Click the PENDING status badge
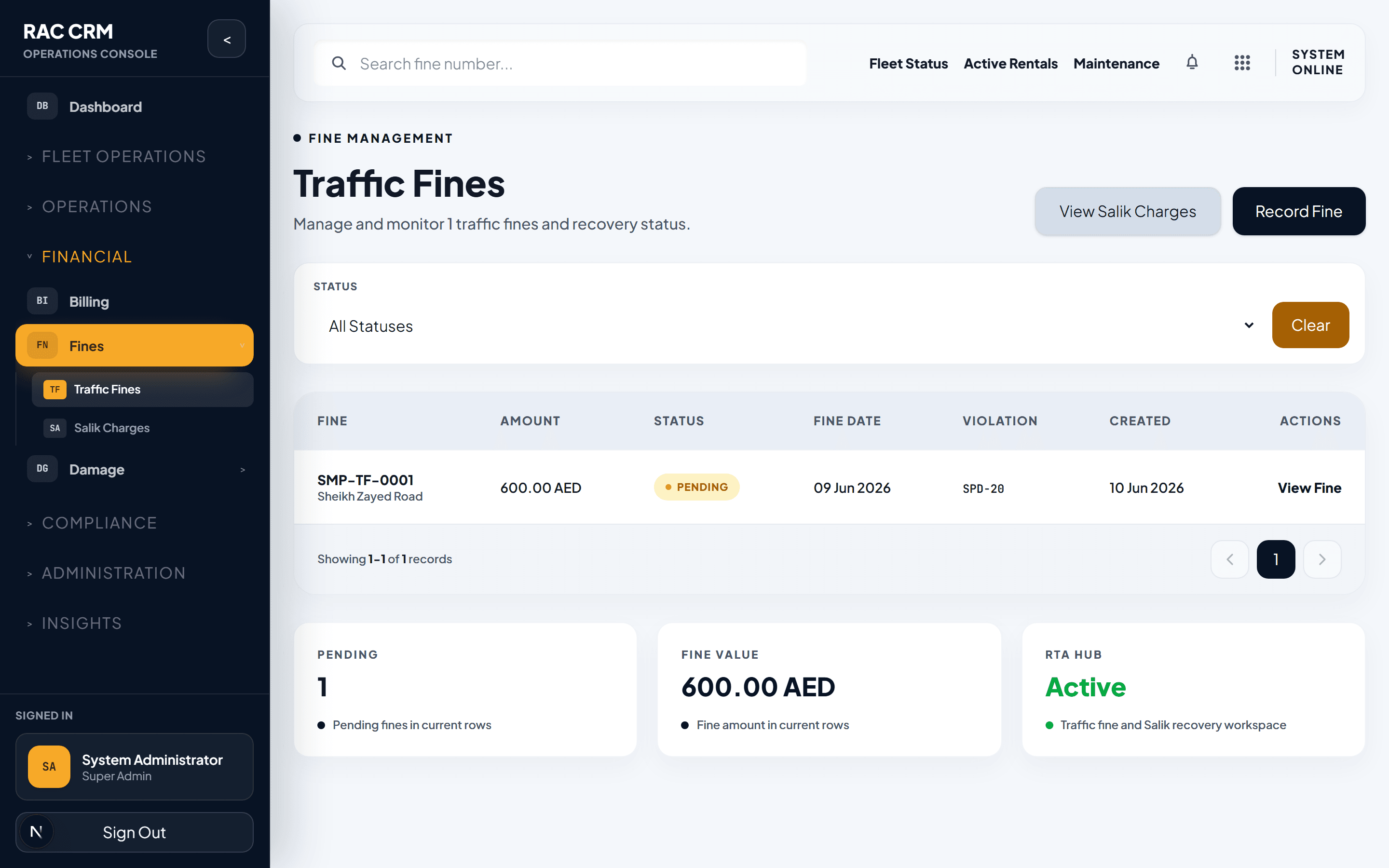The width and height of the screenshot is (1389, 868). (x=696, y=487)
